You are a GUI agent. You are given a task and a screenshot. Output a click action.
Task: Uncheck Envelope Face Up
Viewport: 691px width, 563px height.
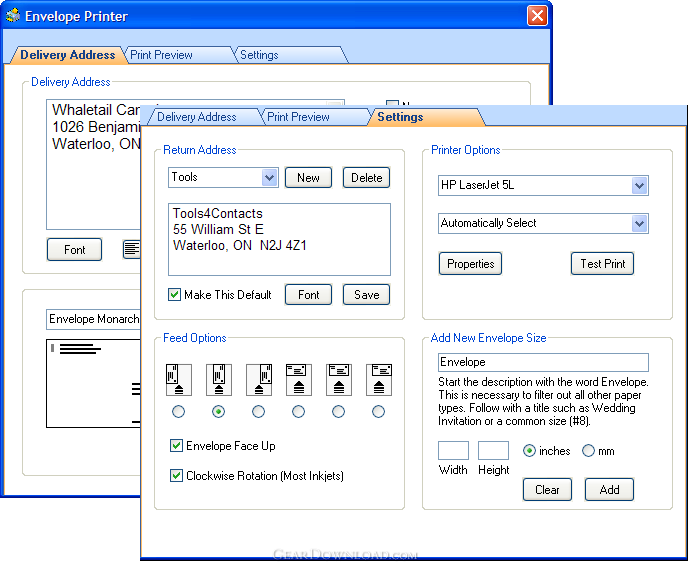(x=177, y=446)
